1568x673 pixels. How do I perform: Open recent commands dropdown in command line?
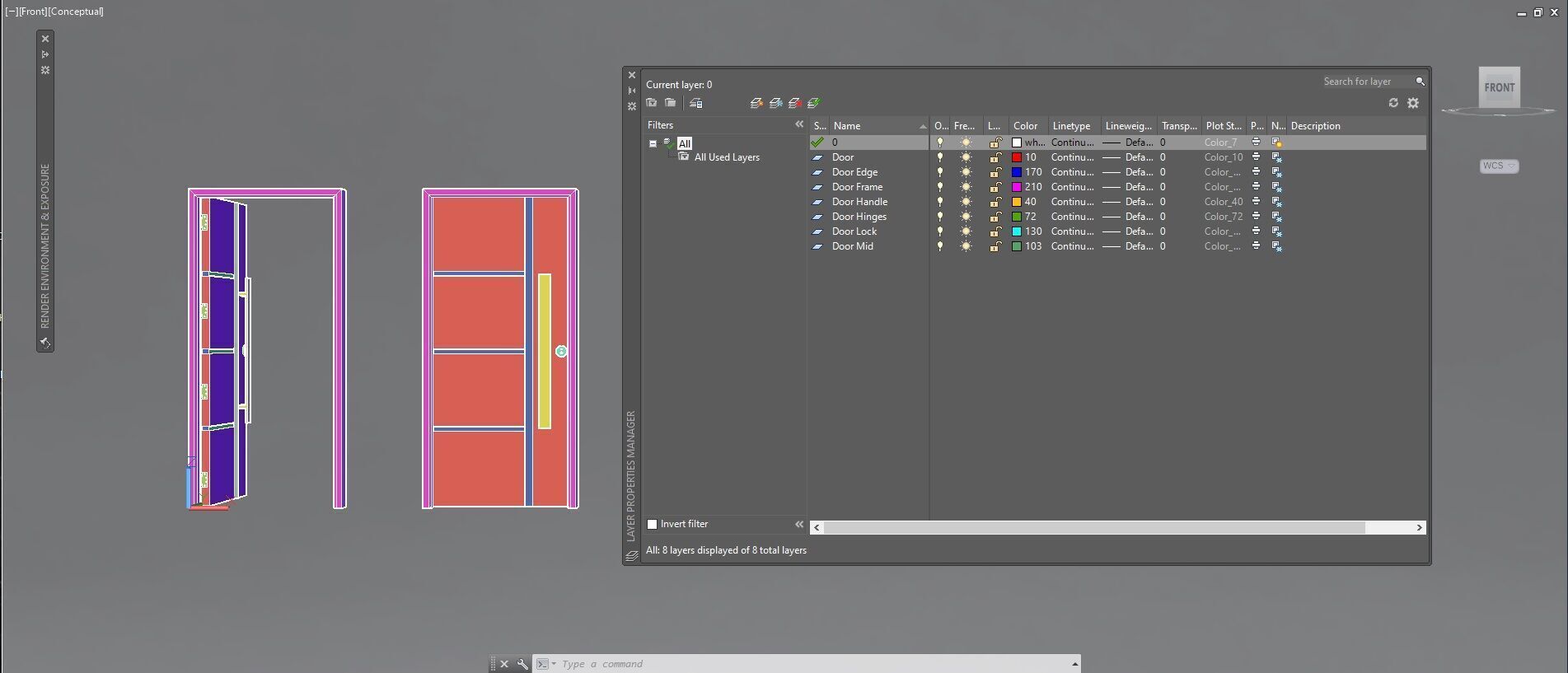point(554,664)
